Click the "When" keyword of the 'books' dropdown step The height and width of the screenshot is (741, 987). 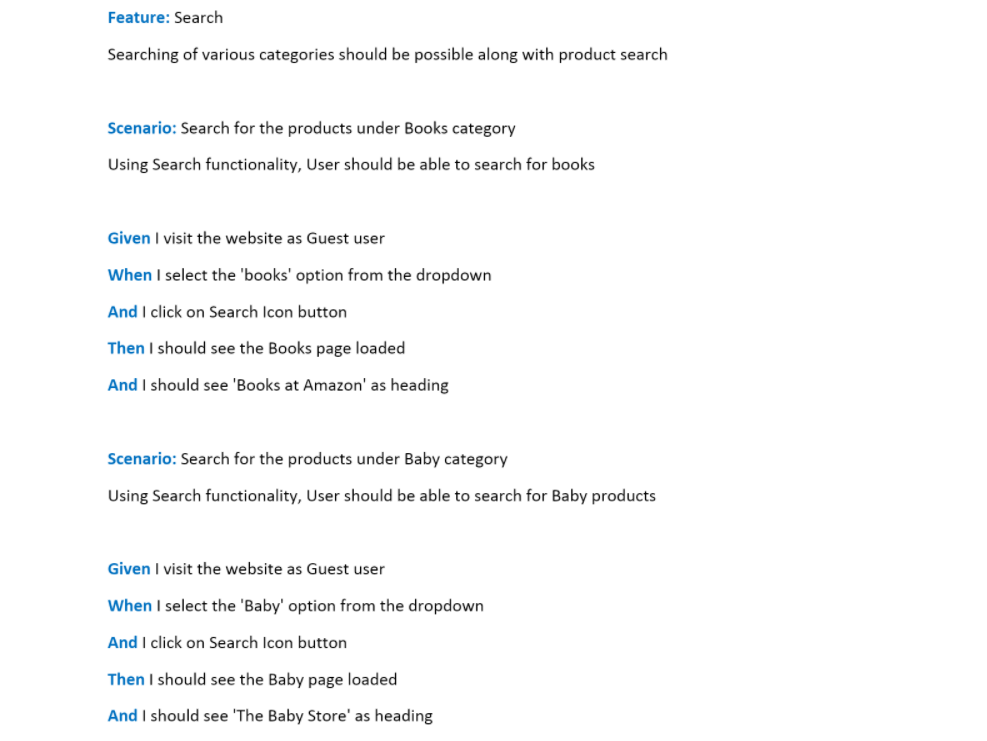point(130,275)
